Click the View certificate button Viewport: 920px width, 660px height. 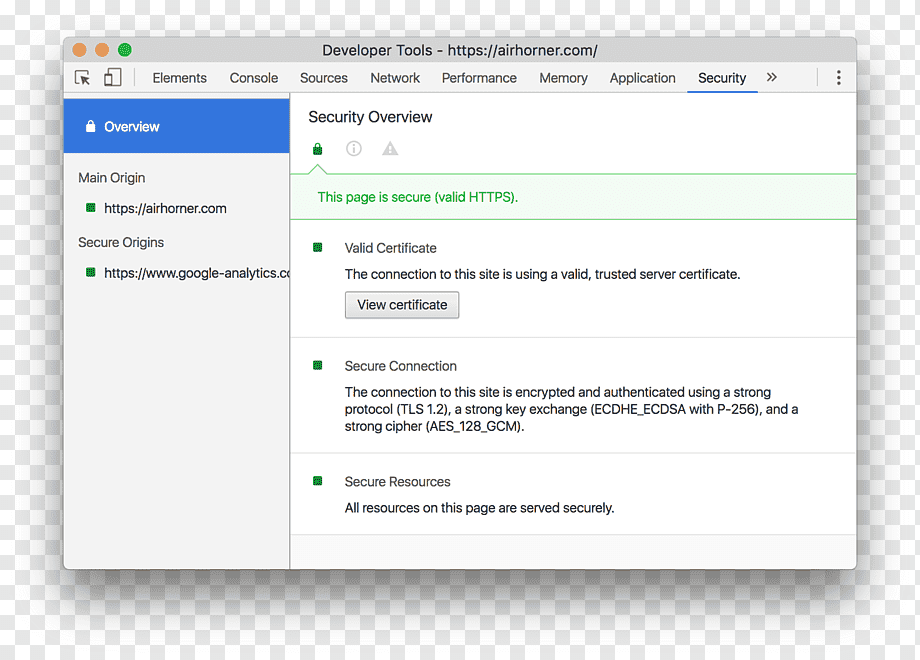pyautogui.click(x=402, y=305)
